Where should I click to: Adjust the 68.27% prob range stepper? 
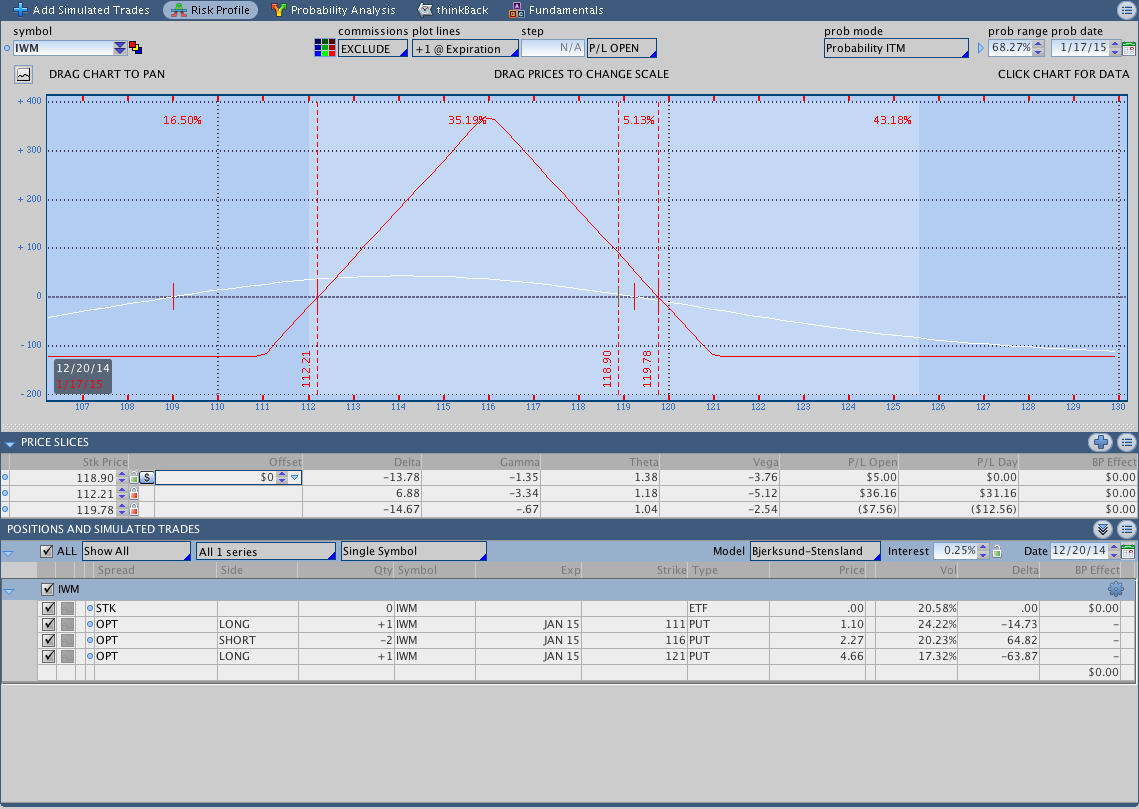pos(1038,48)
